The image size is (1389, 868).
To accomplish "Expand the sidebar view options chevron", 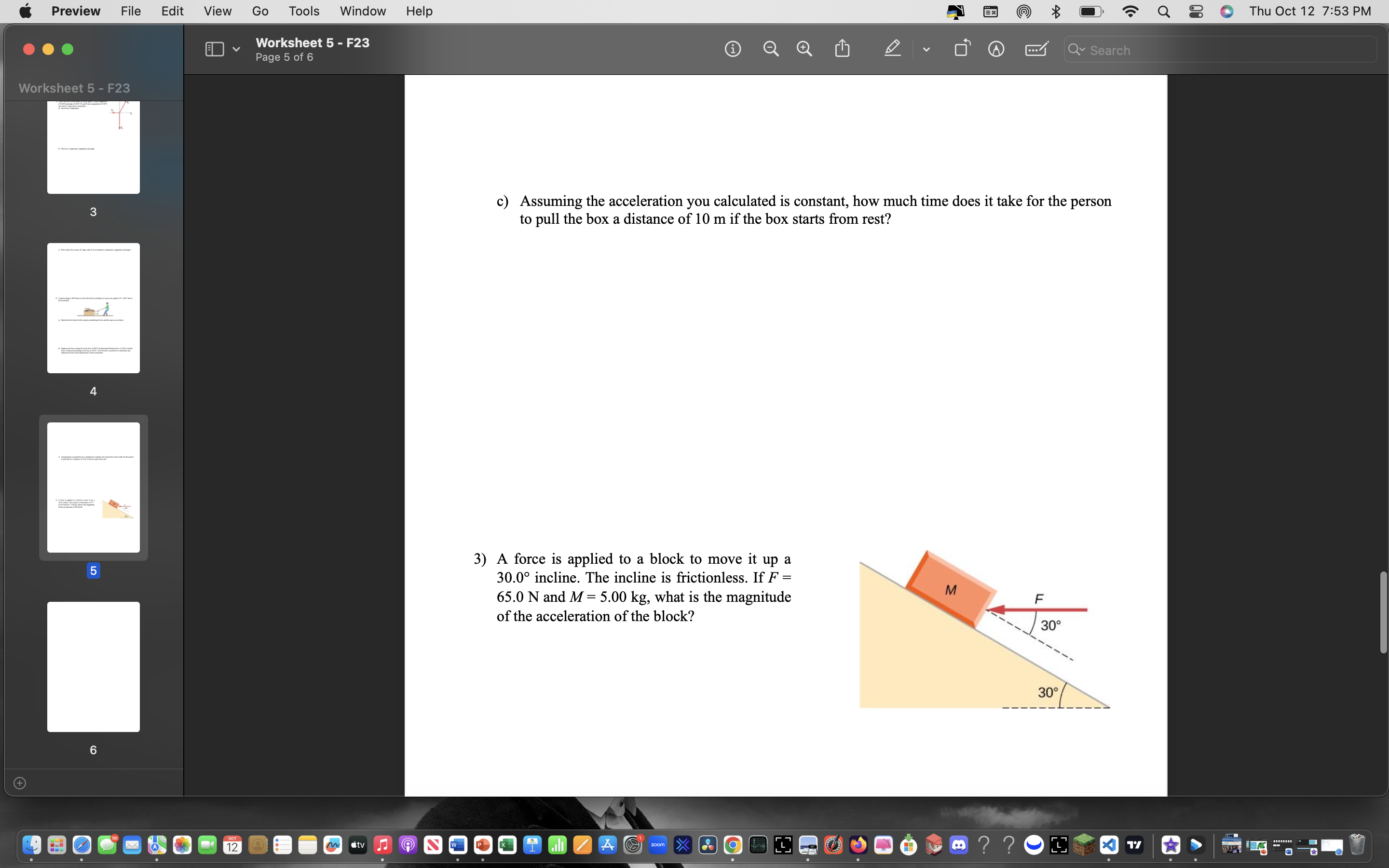I will click(236, 50).
